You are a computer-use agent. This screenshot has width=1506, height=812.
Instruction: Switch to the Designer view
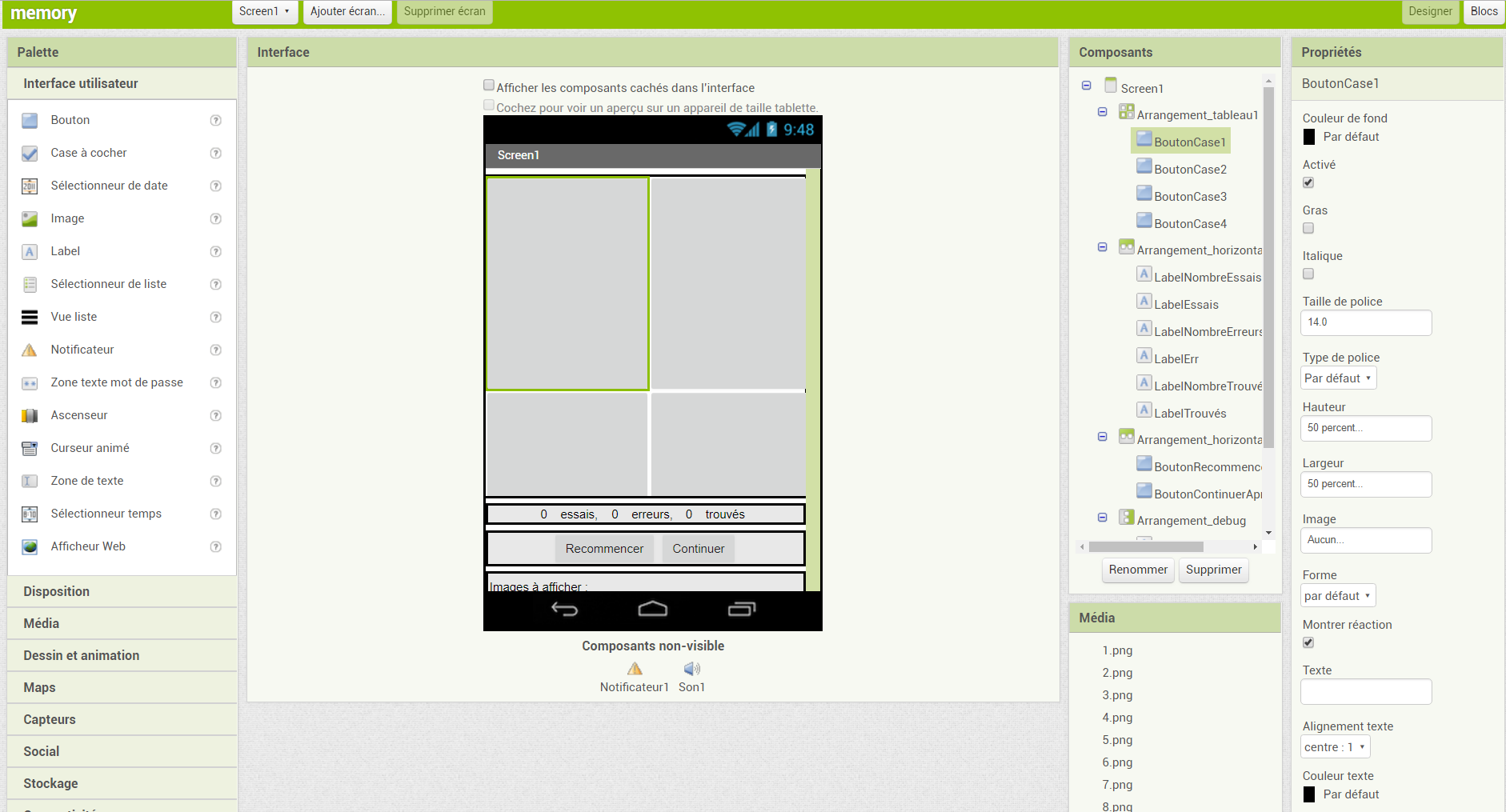point(1430,12)
